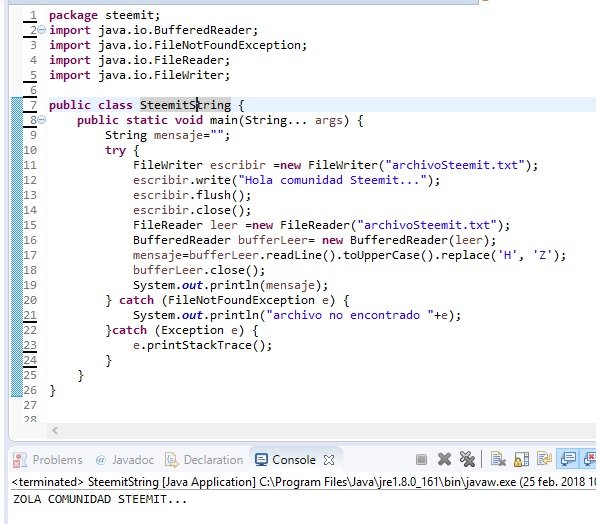Click the console output ZOLA COMUNIDAD STEEMIT...
This screenshot has width=600, height=524.
coord(100,500)
